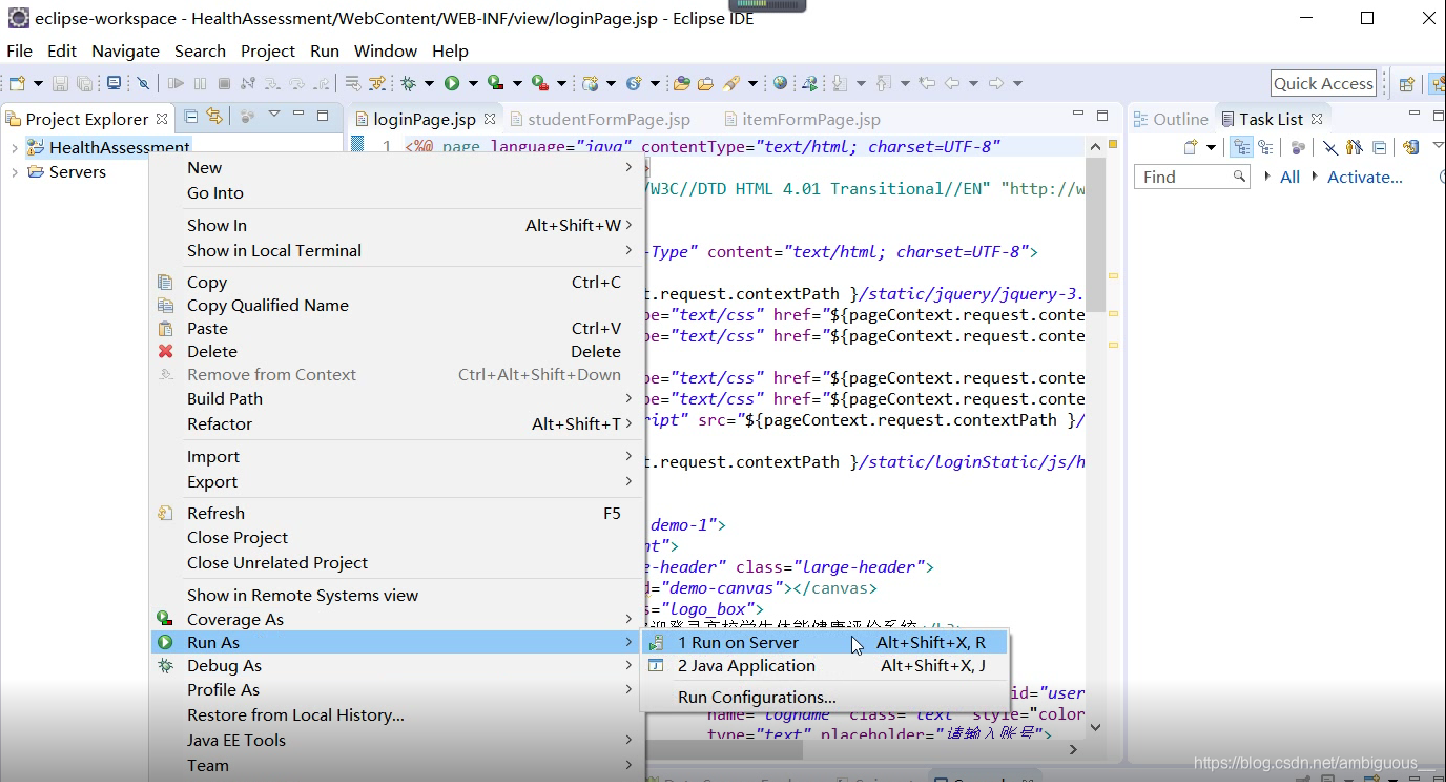
Task: Click the Next Annotation toolbar icon
Action: tap(839, 83)
